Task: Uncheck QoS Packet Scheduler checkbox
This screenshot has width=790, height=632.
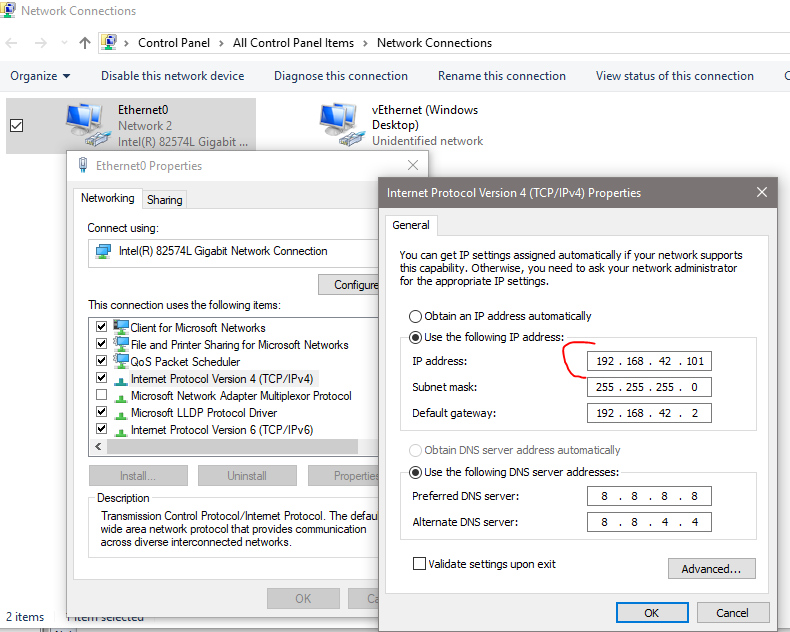Action: click(101, 361)
